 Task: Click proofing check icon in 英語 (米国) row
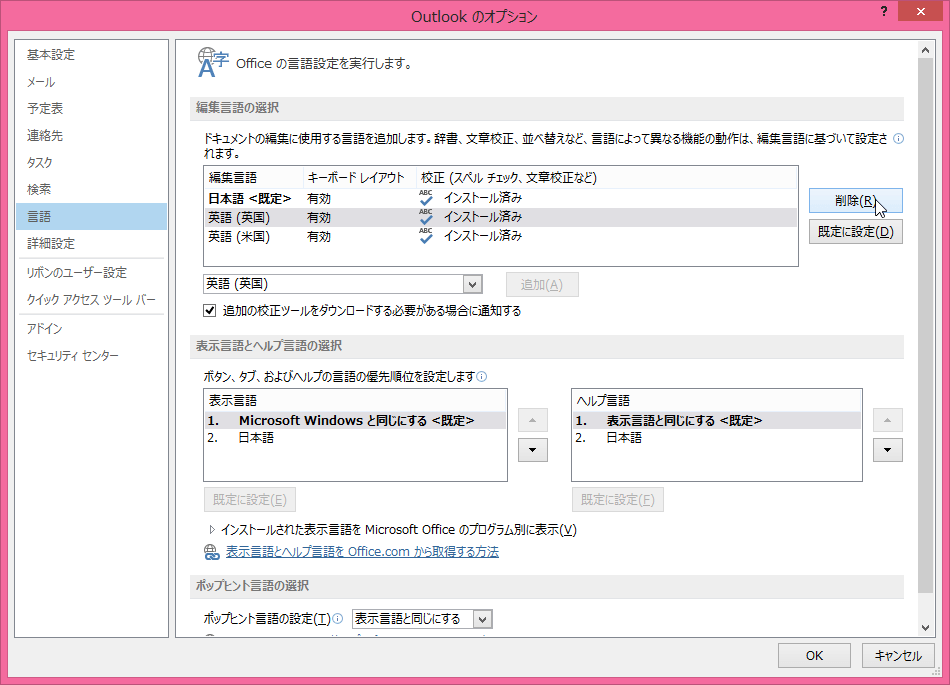[426, 236]
